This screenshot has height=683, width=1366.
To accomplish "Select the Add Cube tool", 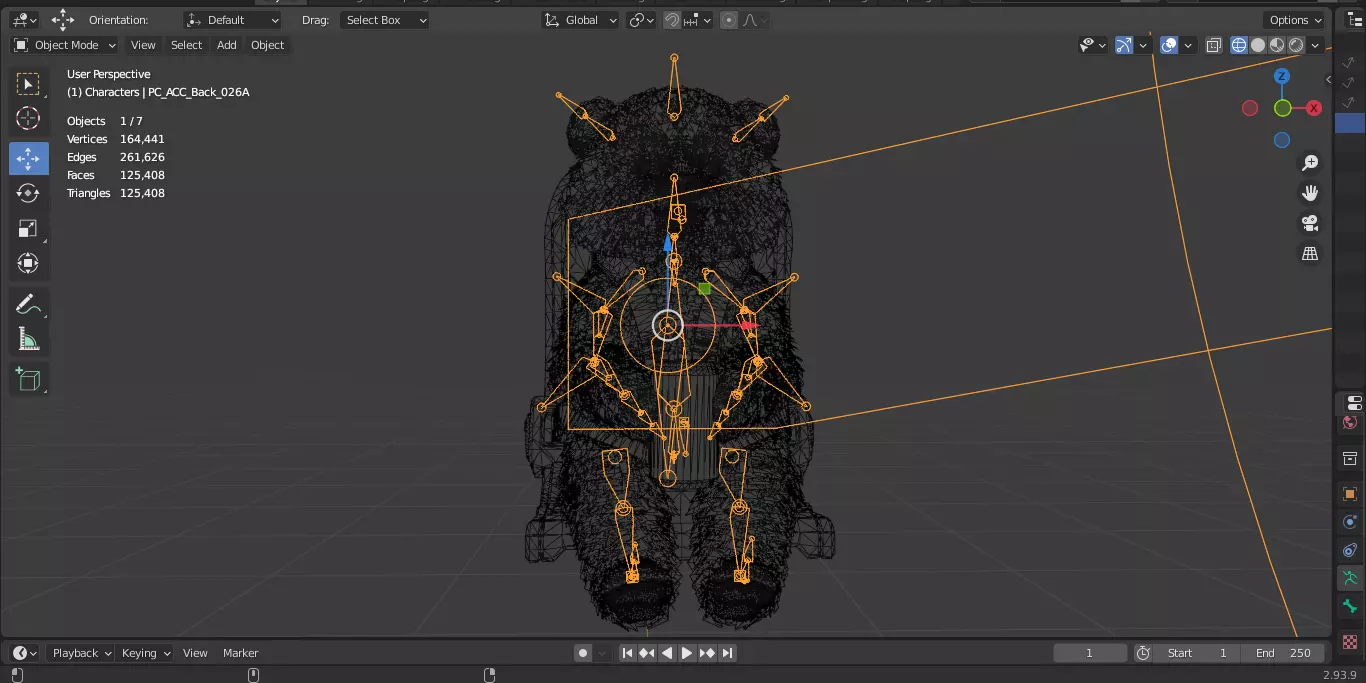I will pos(29,379).
